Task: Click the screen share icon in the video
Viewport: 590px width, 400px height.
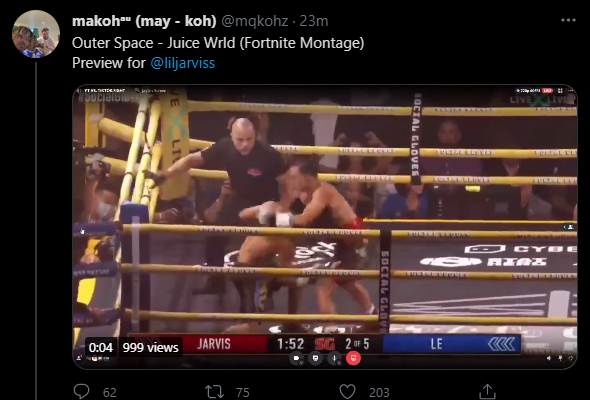Action: pyautogui.click(x=315, y=358)
